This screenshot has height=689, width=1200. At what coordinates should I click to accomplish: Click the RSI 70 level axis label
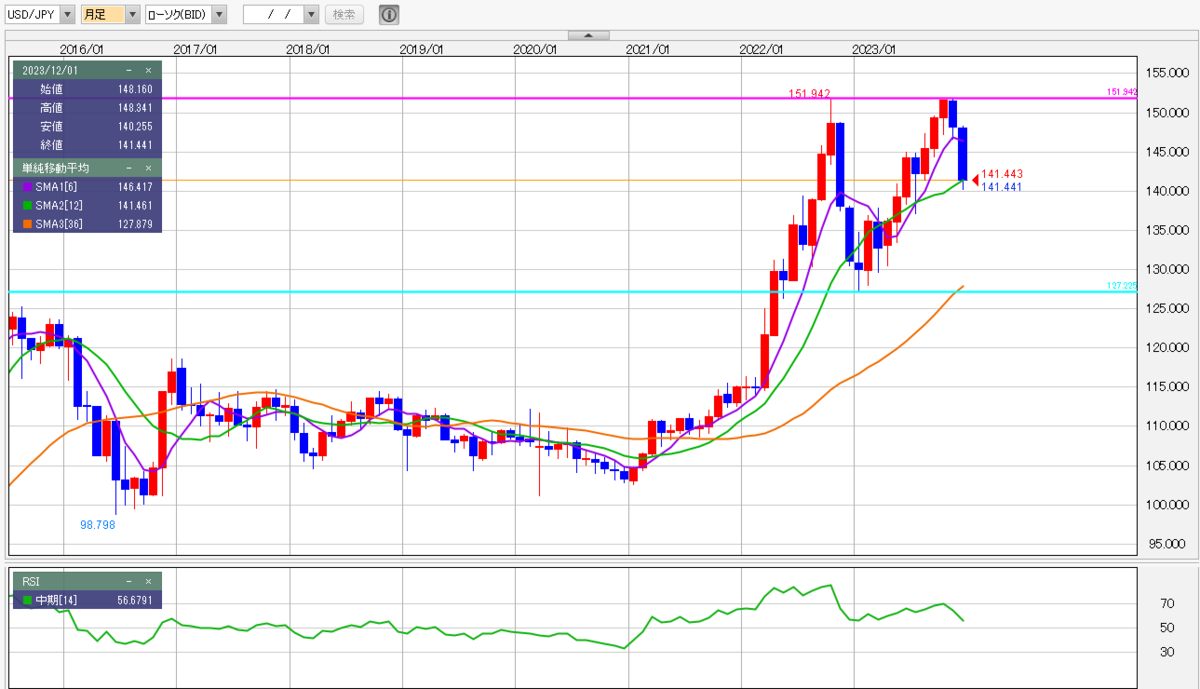pyautogui.click(x=1166, y=604)
